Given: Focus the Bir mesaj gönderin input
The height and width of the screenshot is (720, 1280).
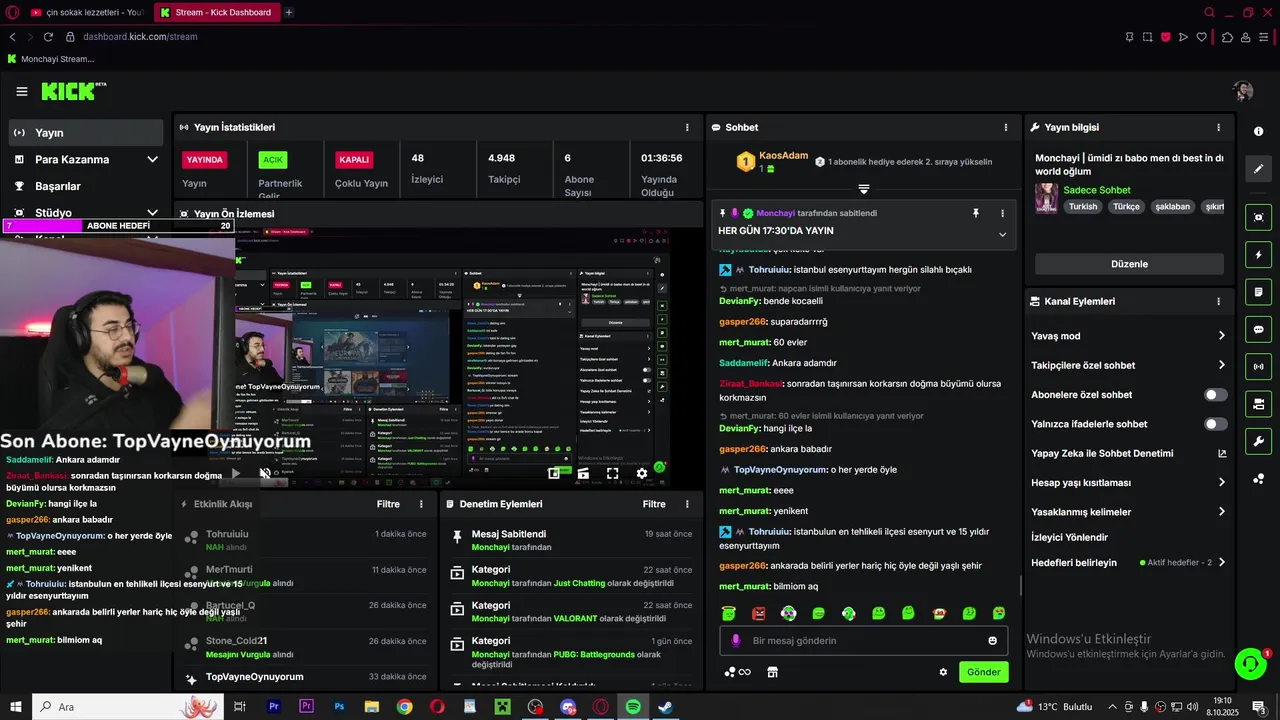Looking at the screenshot, I should [864, 641].
